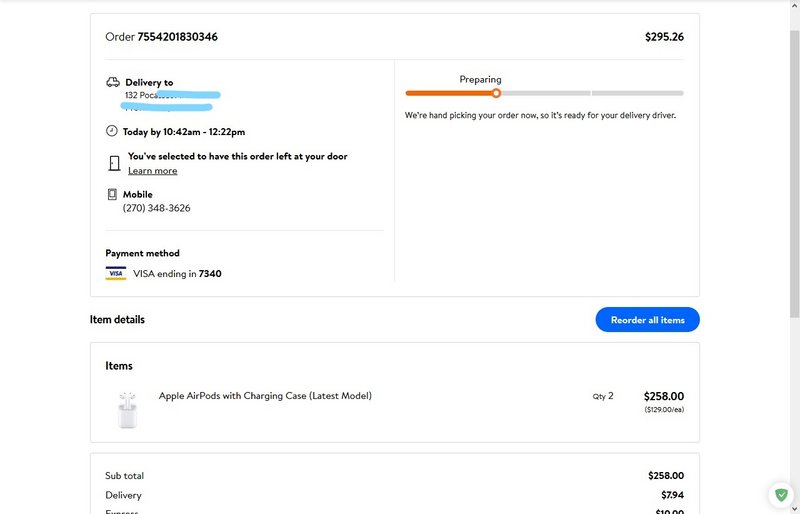Click the order total $295.26
Image resolution: width=800 pixels, height=514 pixels.
664,37
